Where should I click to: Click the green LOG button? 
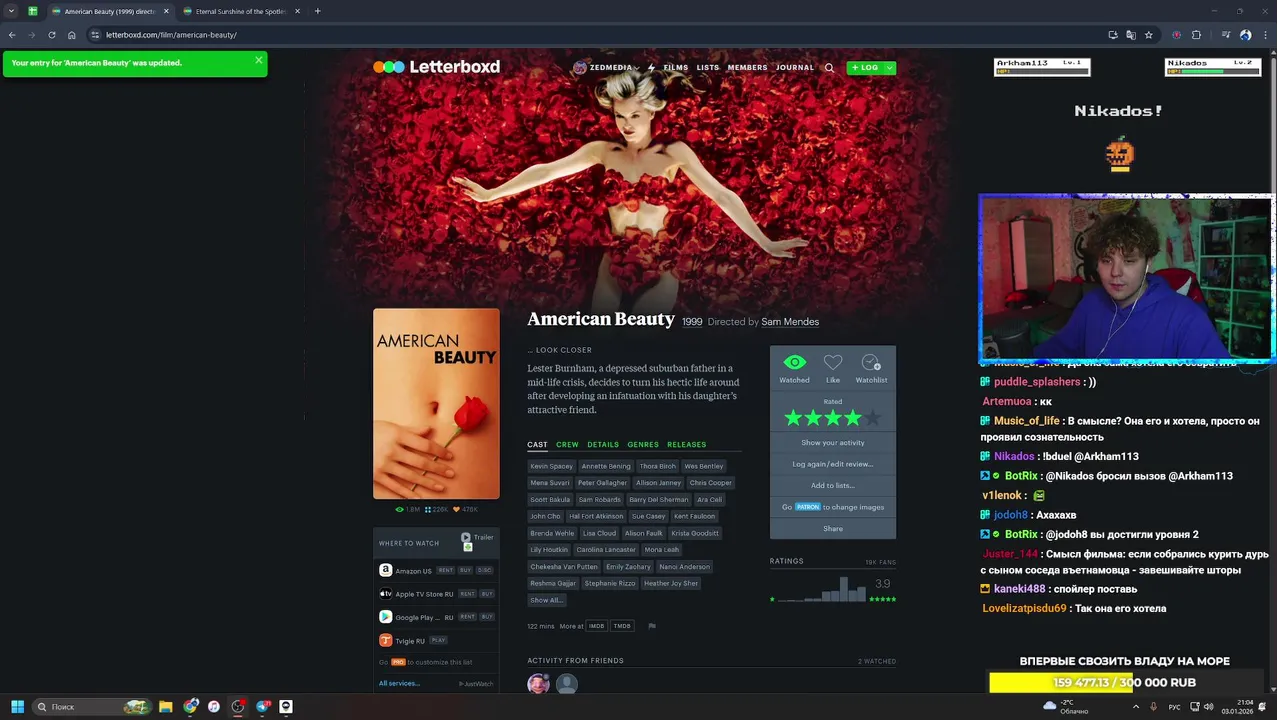[865, 68]
